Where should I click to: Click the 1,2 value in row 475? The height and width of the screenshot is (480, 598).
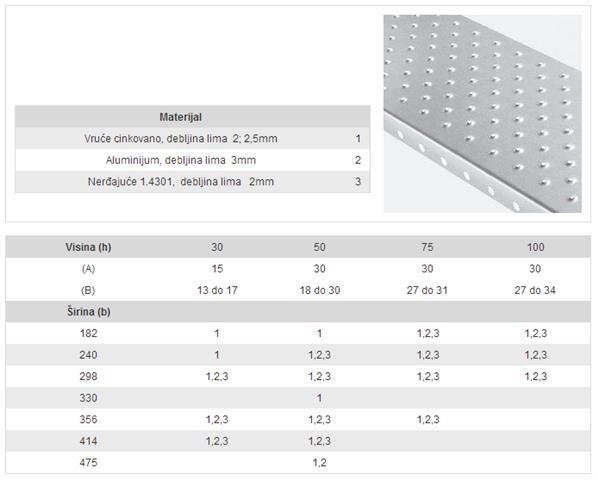point(319,462)
